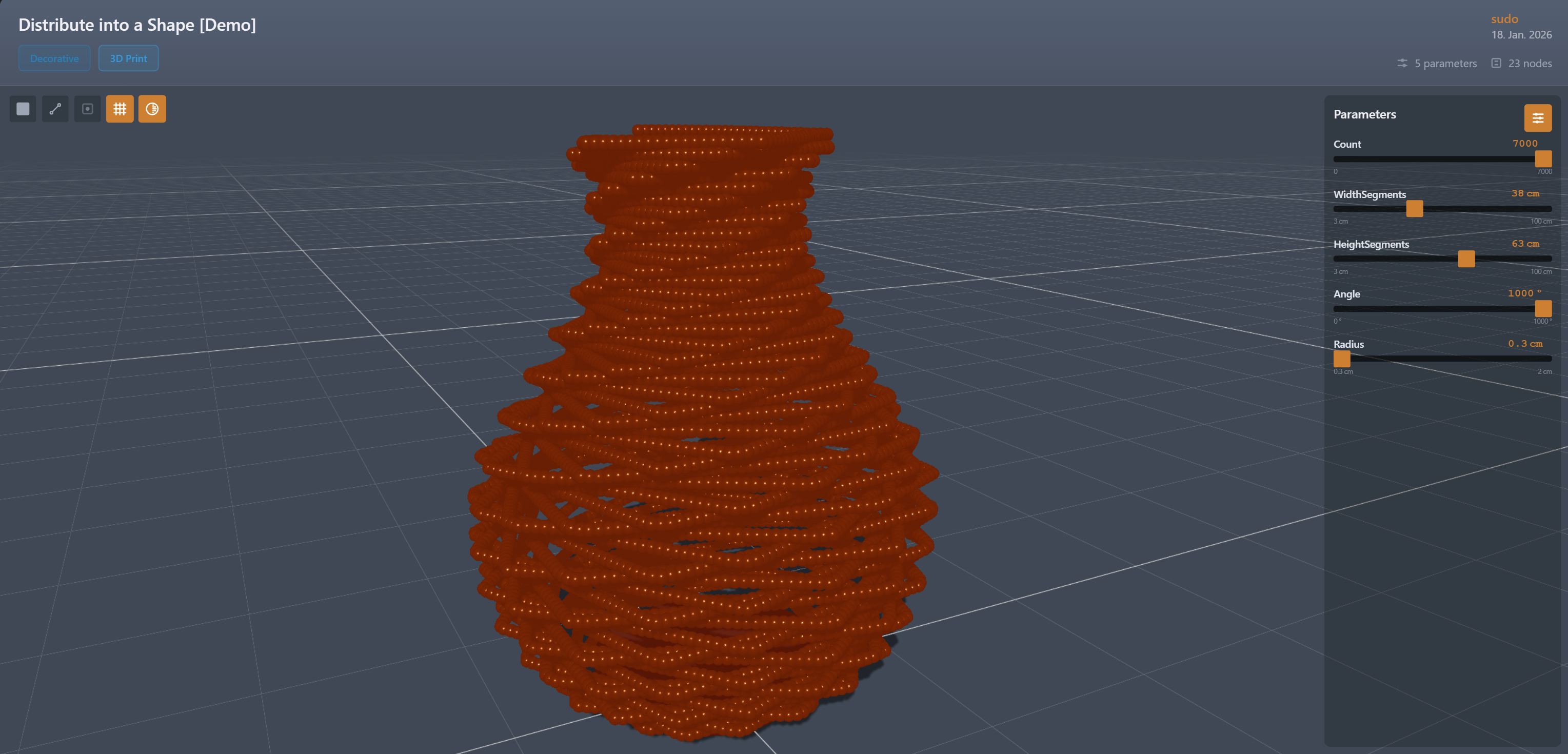Viewport: 1568px width, 754px height.
Task: Click the Radius slider handle
Action: click(x=1342, y=359)
